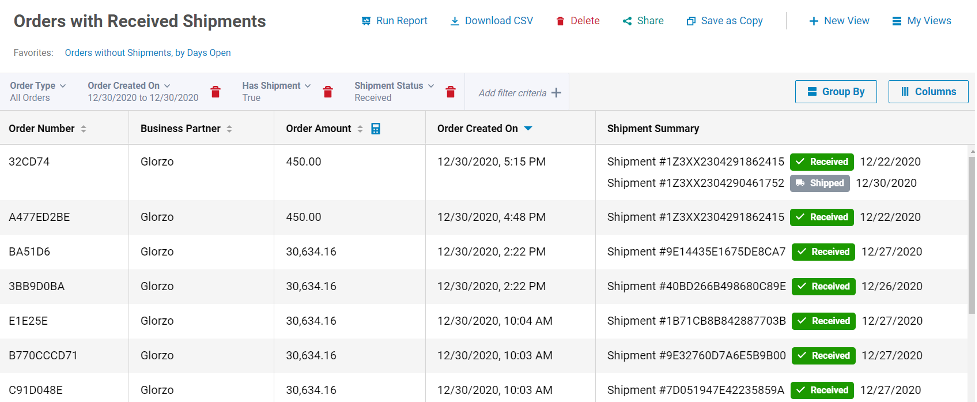Screen dimensions: 977x402
Task: Select order number 32CD74
Action: coord(29,162)
